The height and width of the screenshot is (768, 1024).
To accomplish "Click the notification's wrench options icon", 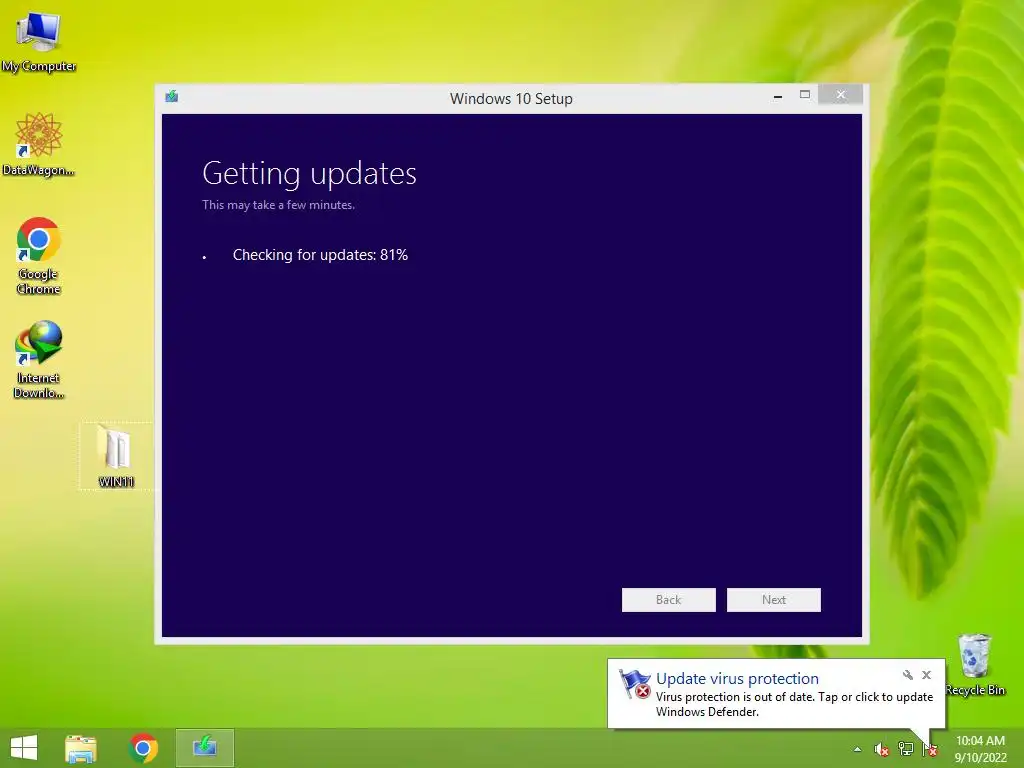I will [908, 675].
